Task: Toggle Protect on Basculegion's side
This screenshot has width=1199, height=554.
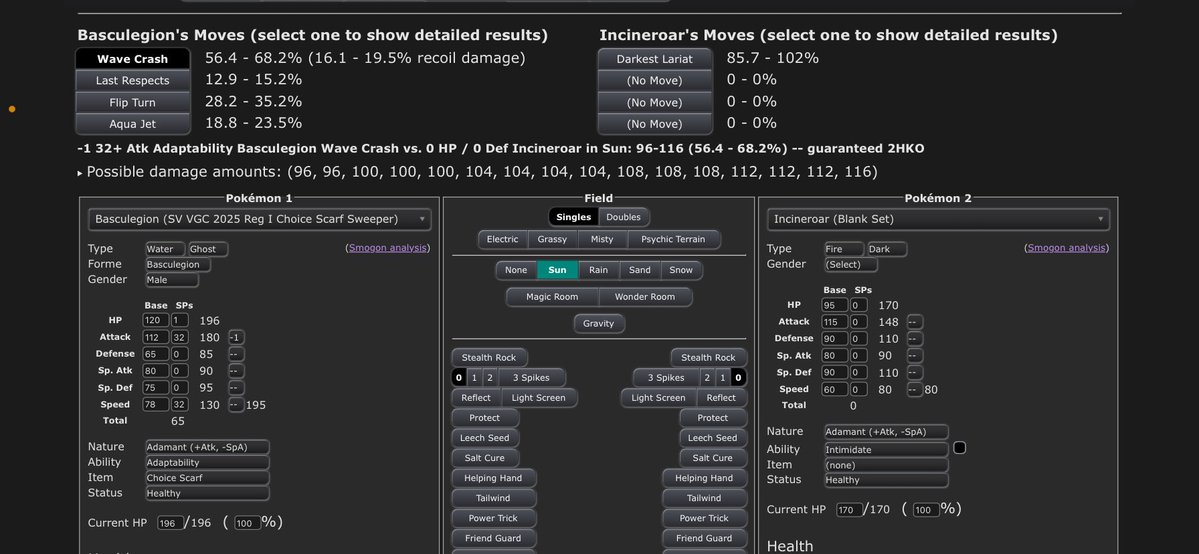Action: tap(485, 418)
